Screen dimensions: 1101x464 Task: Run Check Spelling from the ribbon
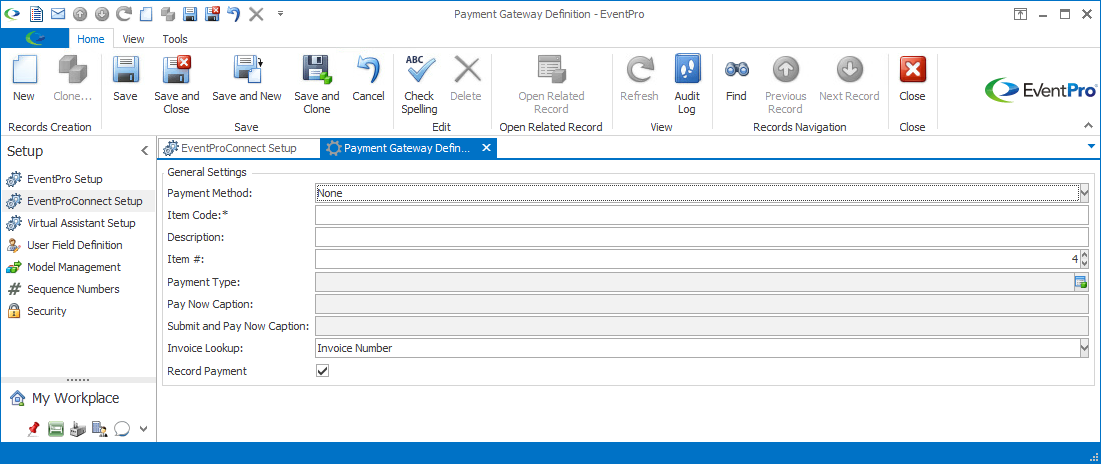[419, 84]
